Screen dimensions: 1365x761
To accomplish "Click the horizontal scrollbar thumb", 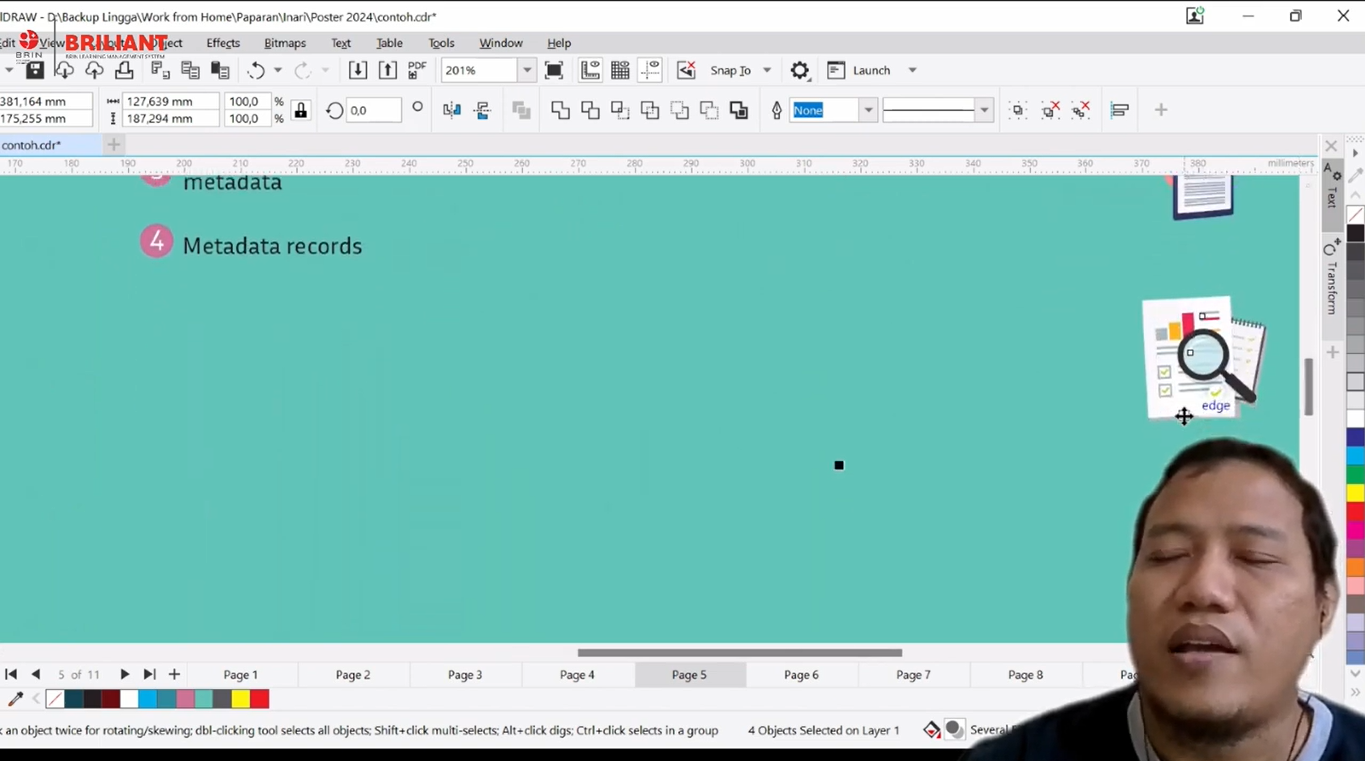I will pyautogui.click(x=740, y=653).
